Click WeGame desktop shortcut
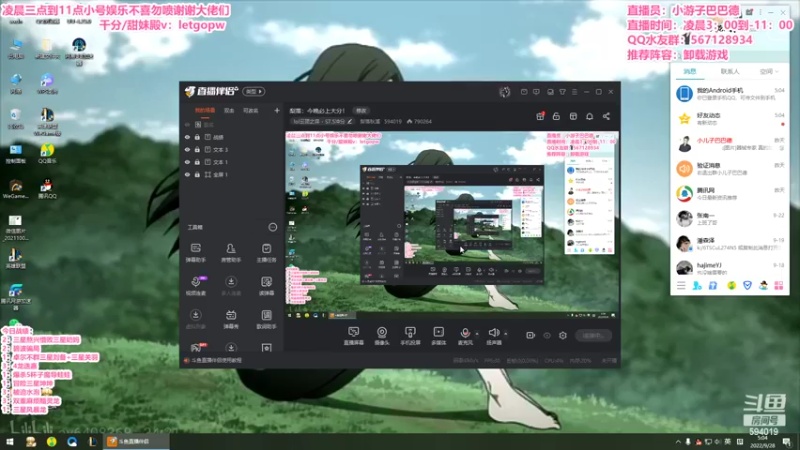The width and height of the screenshot is (800, 450). (15, 188)
